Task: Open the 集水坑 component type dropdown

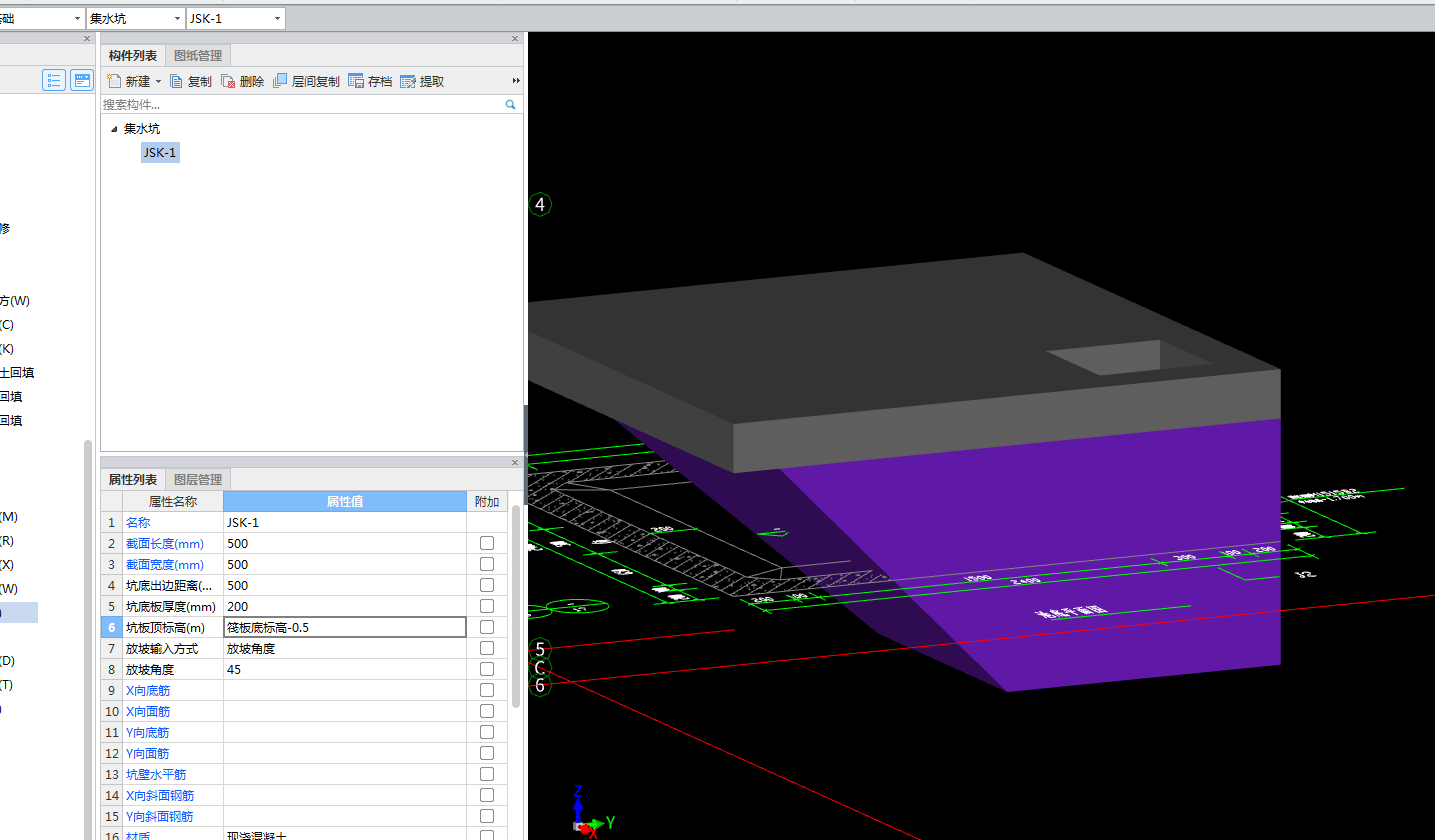Action: (x=135, y=18)
